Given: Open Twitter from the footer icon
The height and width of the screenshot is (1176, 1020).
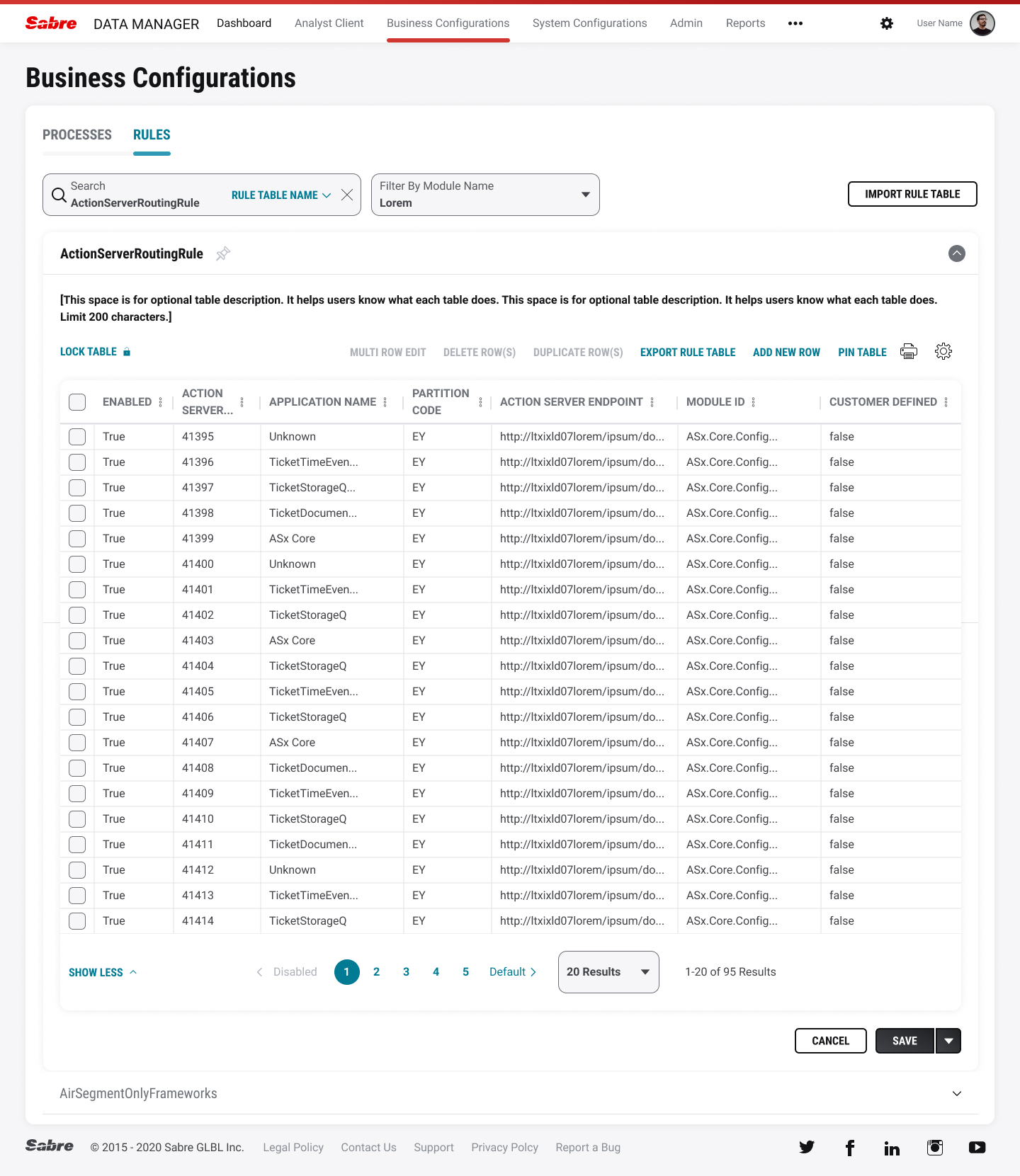Looking at the screenshot, I should [807, 1147].
